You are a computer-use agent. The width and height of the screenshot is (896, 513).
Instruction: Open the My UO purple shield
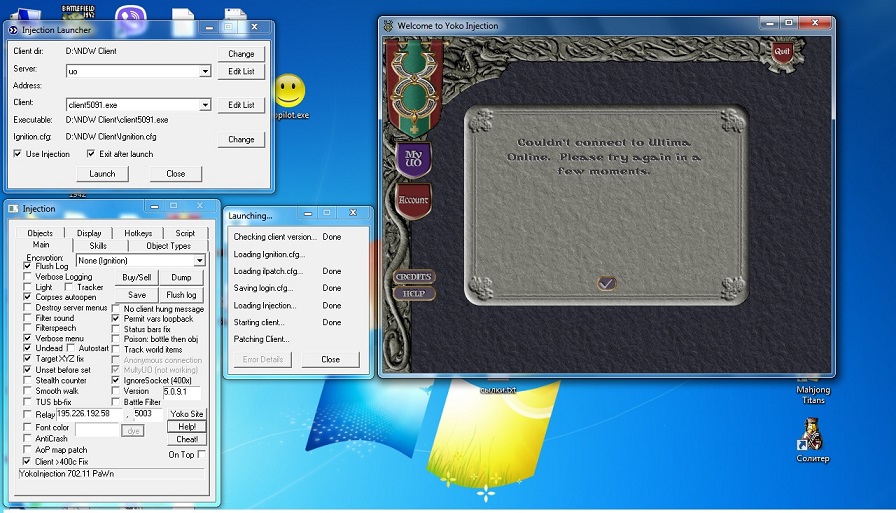click(x=412, y=159)
